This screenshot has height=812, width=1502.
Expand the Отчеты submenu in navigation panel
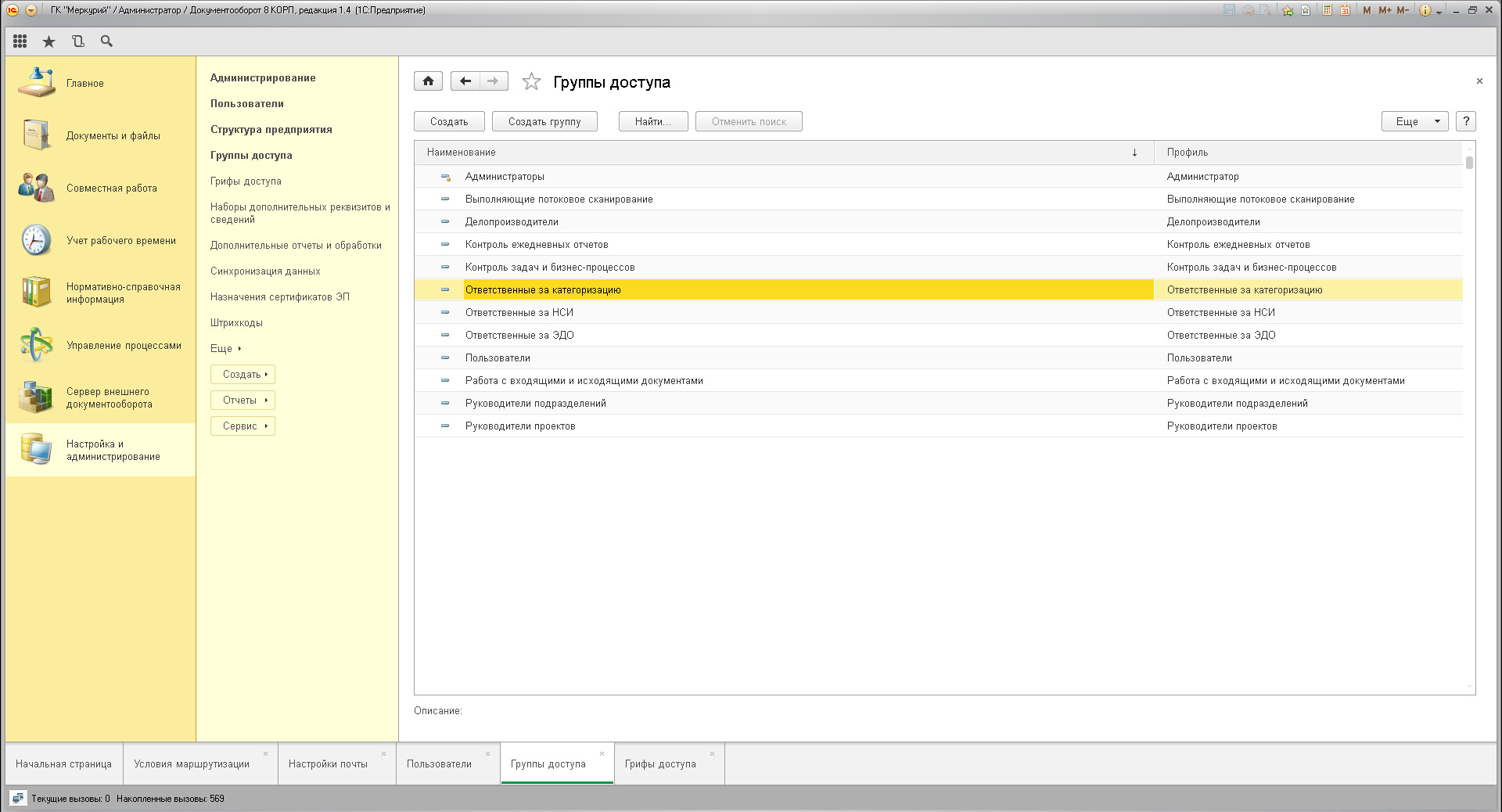(243, 400)
